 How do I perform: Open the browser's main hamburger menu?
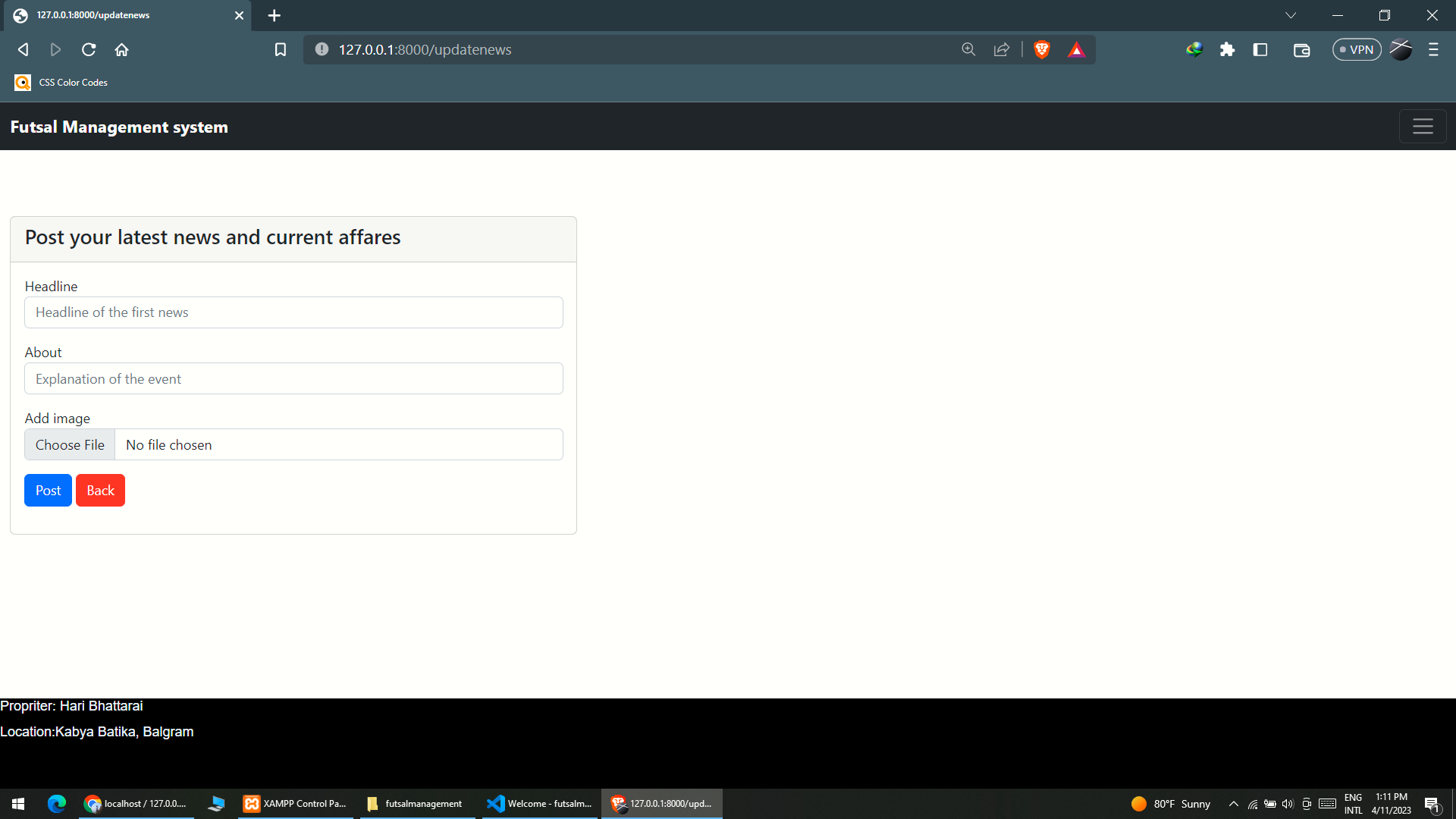(x=1433, y=49)
